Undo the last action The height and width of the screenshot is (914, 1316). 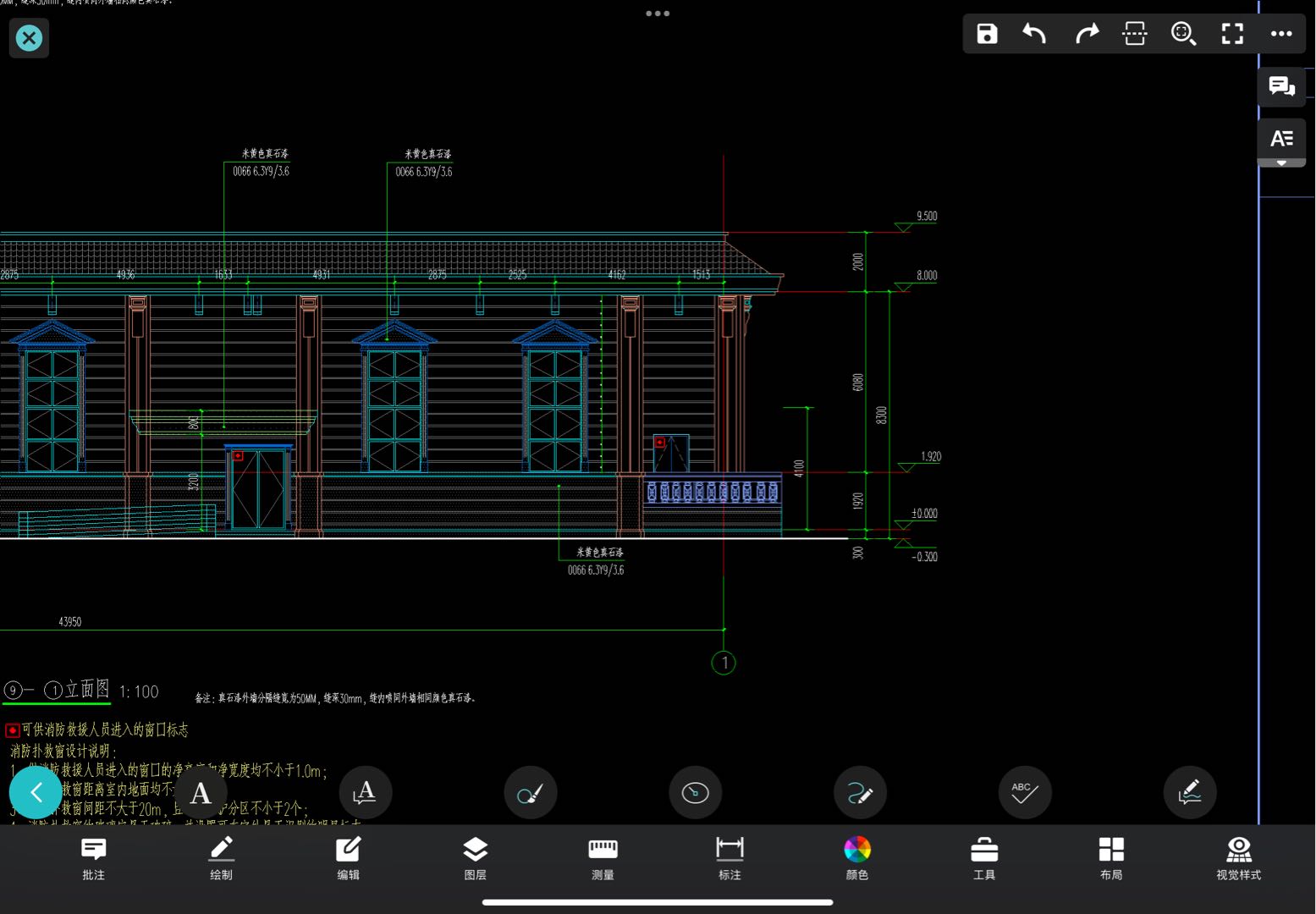click(1035, 34)
